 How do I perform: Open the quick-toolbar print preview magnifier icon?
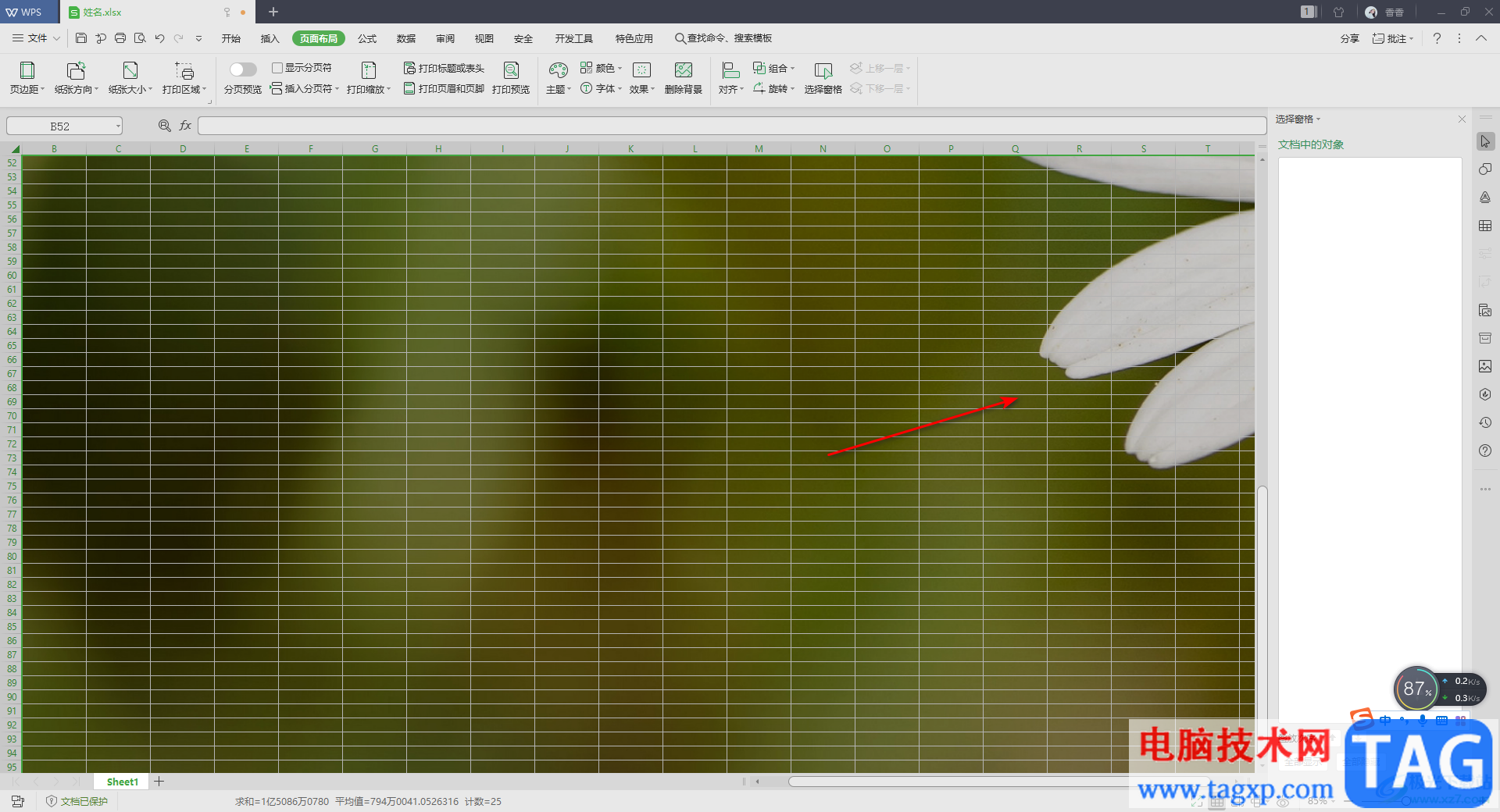pos(140,38)
